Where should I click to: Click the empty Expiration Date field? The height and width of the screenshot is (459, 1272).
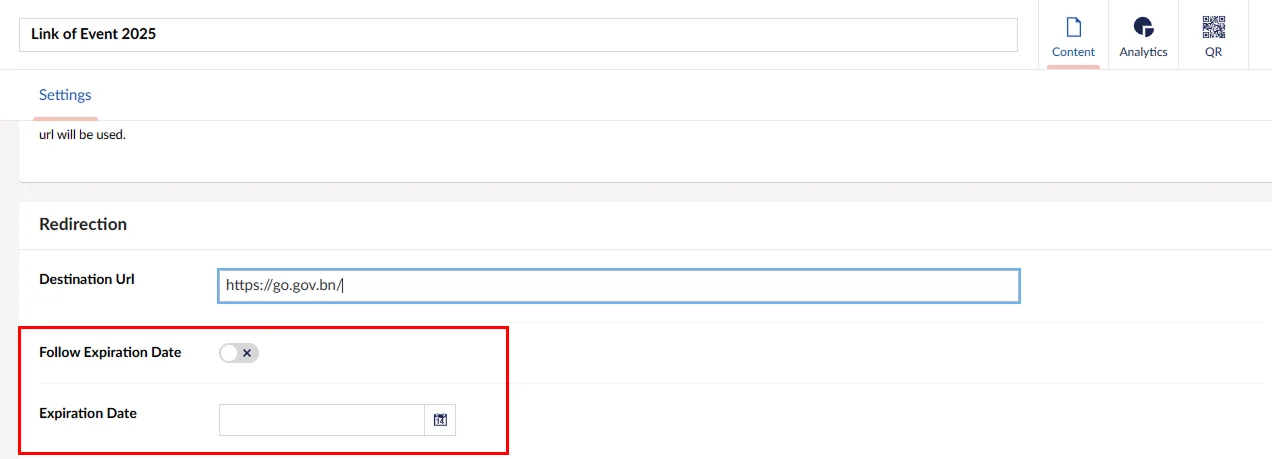(322, 420)
